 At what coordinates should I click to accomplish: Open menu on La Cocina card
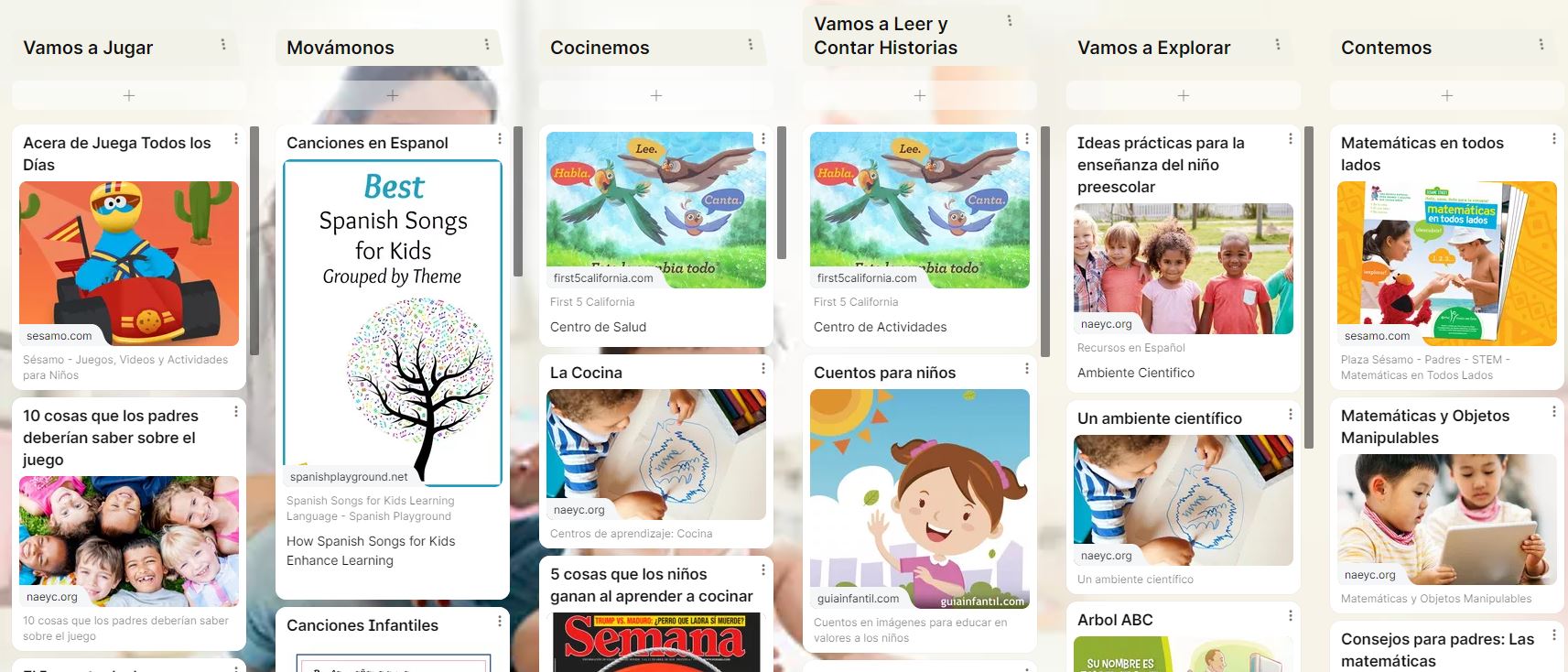763,368
